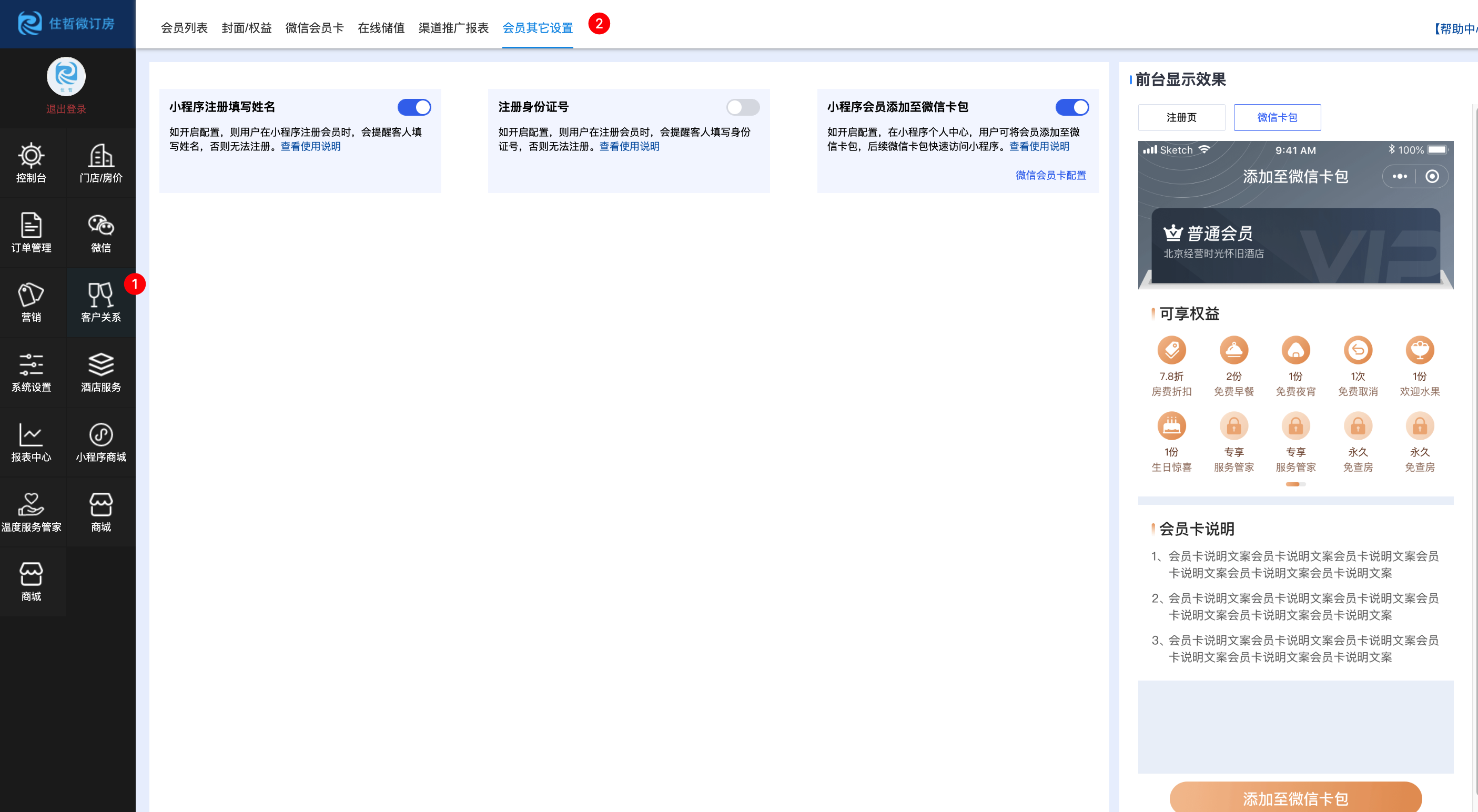
Task: Go to 订单管理 in the sidebar
Action: pyautogui.click(x=31, y=232)
